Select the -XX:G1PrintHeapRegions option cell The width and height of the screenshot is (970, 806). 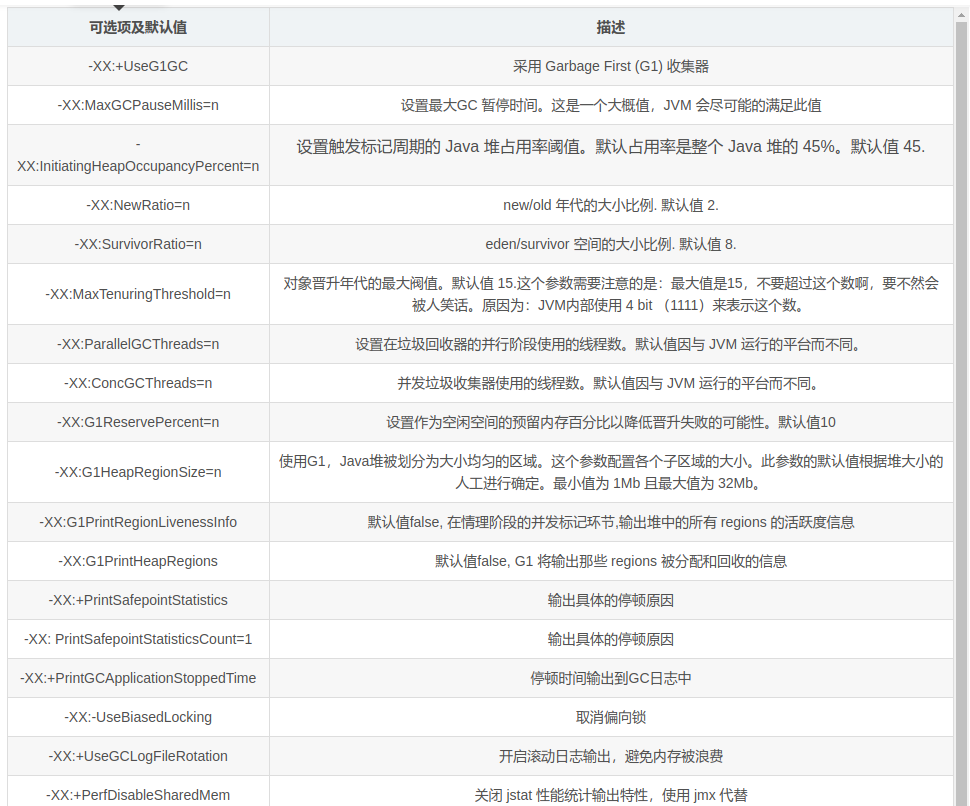point(138,561)
